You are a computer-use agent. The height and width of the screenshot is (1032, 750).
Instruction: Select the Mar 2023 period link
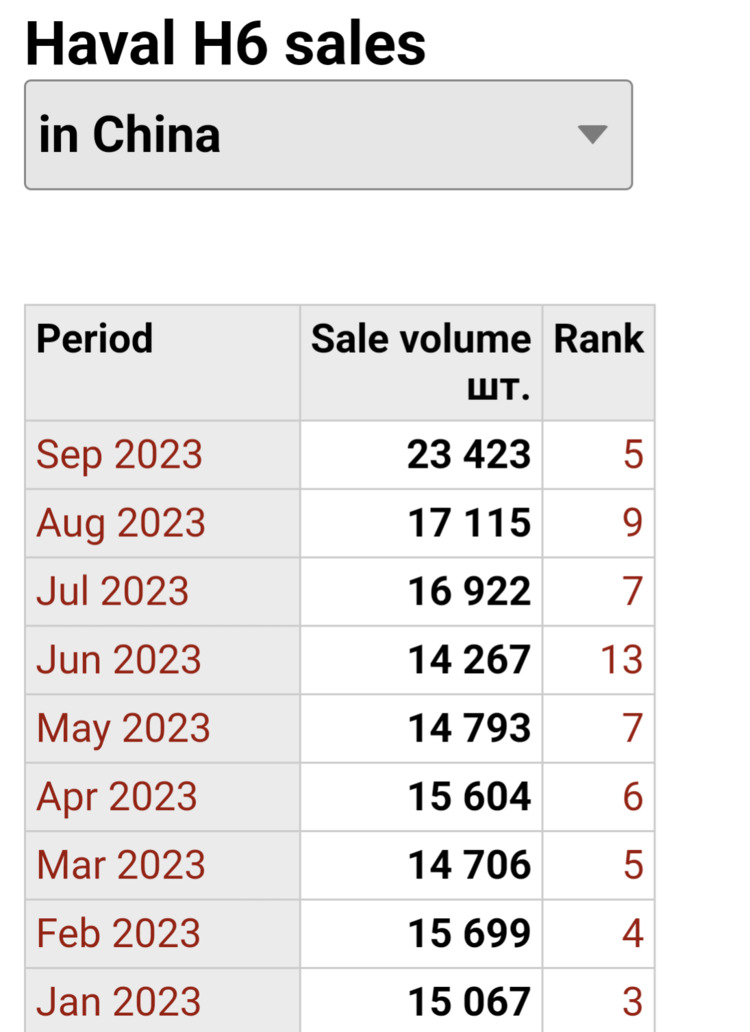point(121,865)
